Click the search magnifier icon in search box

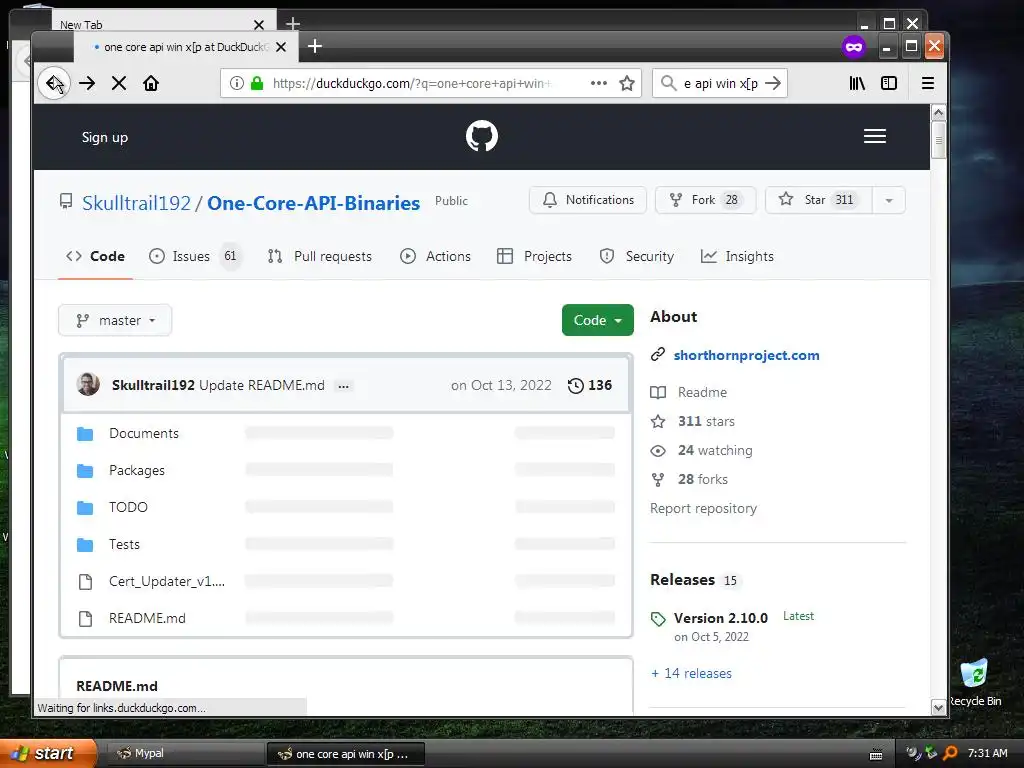coord(668,83)
